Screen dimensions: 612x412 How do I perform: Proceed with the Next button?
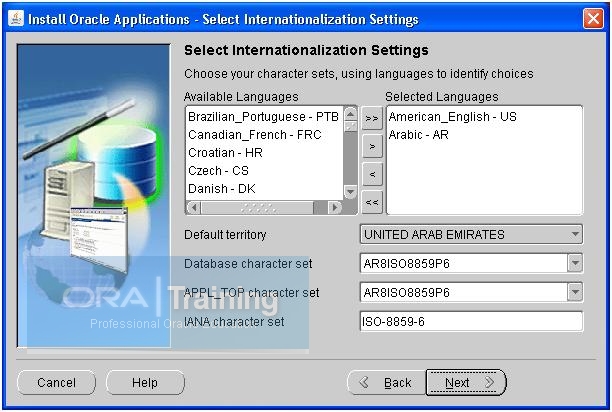[x=466, y=382]
